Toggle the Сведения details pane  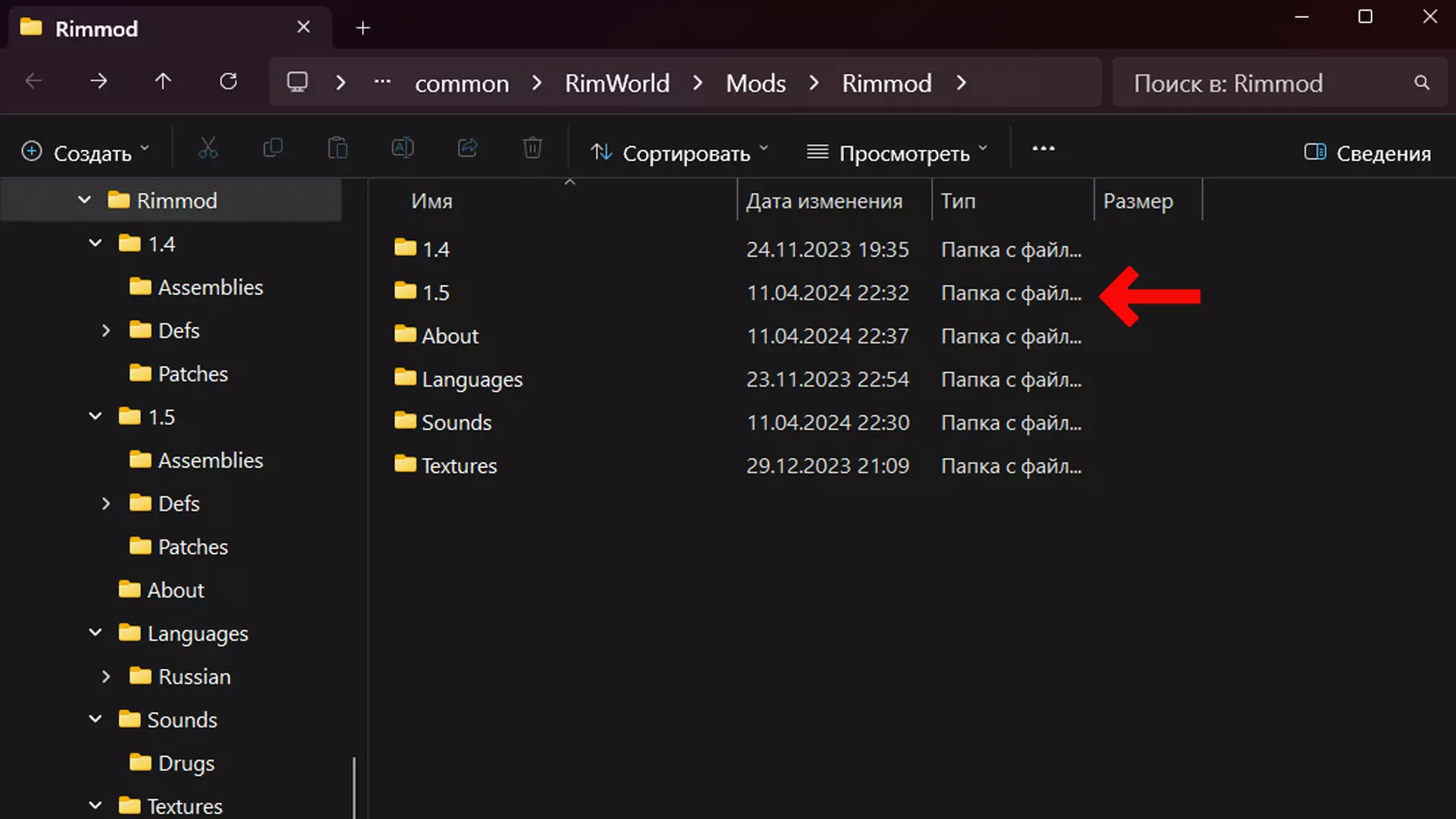[1367, 153]
